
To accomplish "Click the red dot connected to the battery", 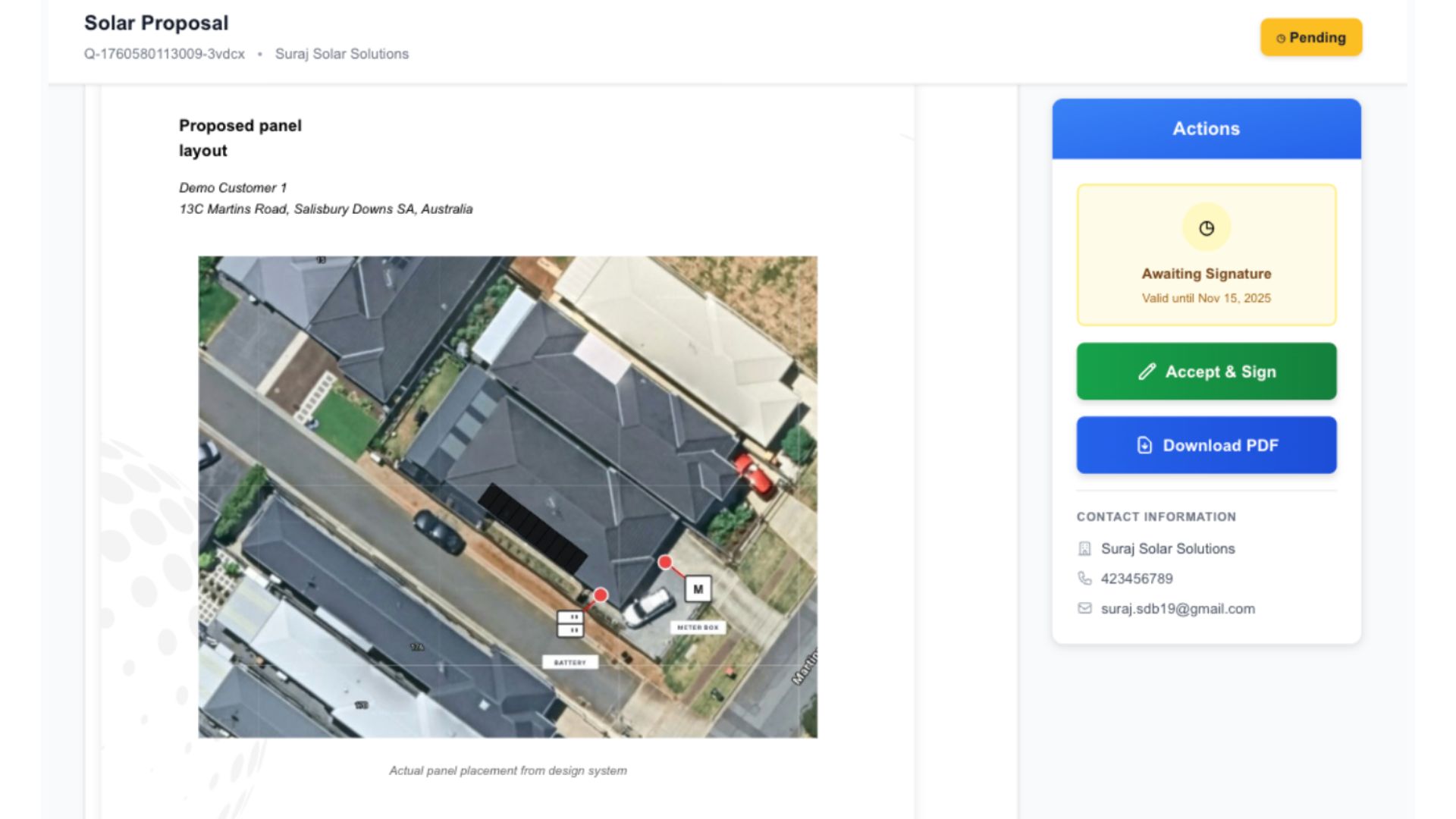I will tap(600, 595).
